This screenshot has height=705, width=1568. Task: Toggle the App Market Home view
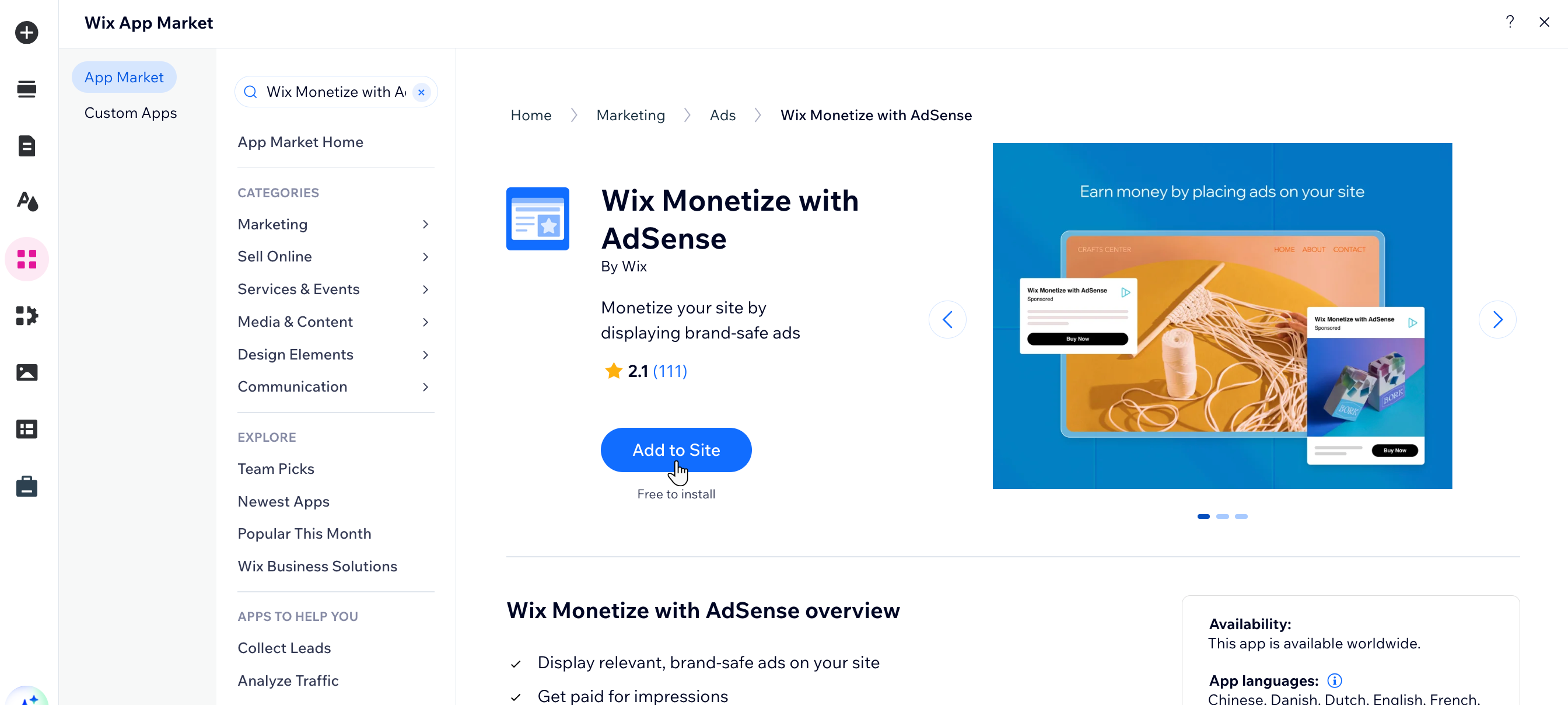[300, 142]
